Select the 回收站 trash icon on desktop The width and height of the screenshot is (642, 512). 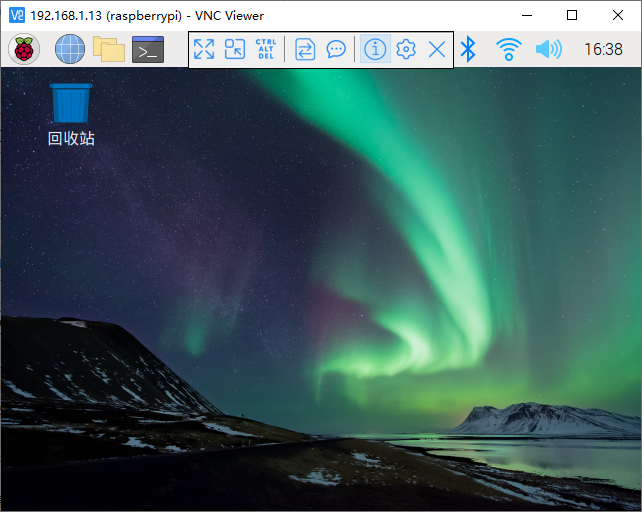coord(71,103)
